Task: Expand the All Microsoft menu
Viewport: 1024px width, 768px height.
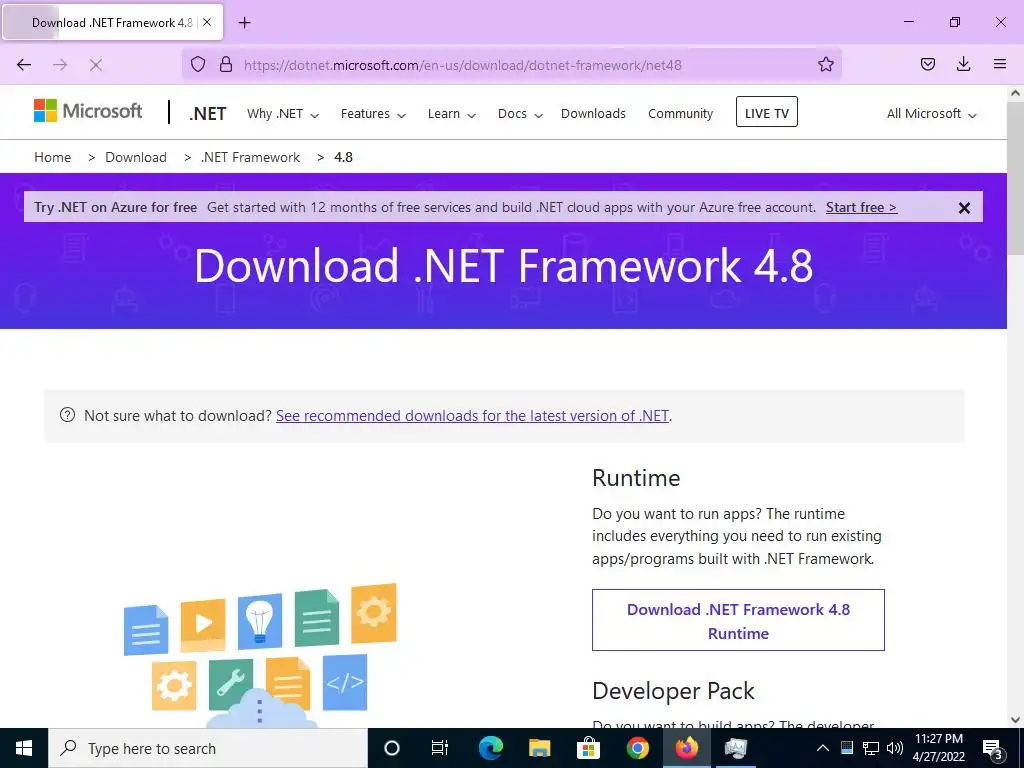Action: (931, 114)
